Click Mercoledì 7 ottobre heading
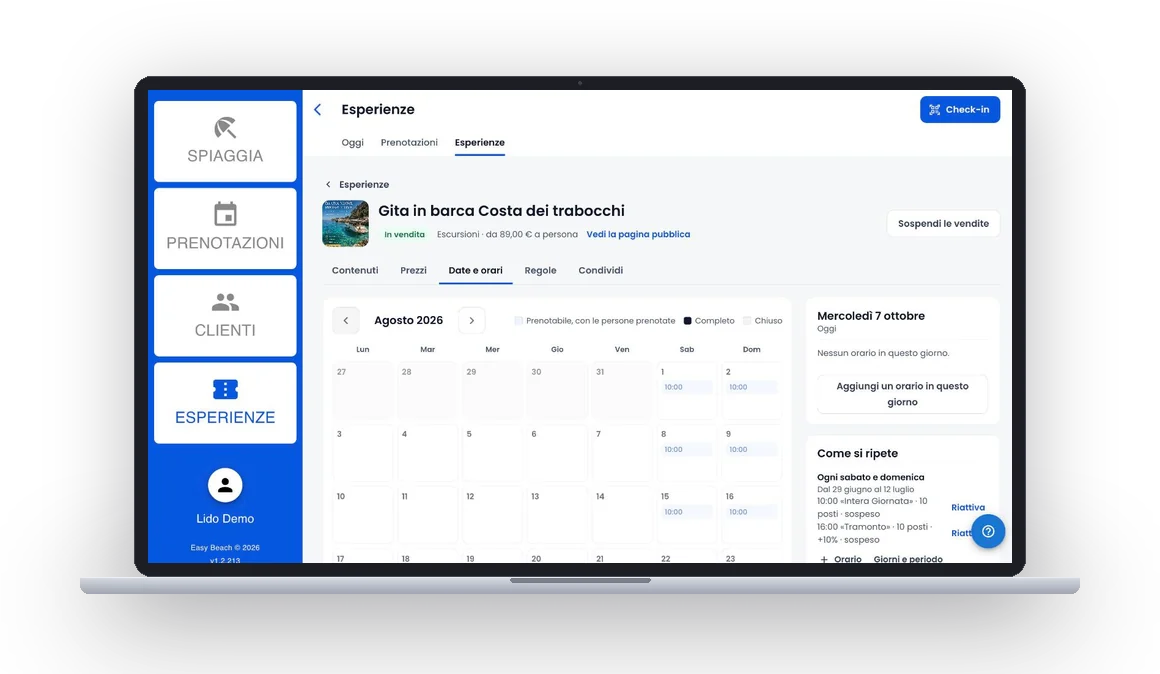Screen dimensions: 1160x674 (x=871, y=316)
